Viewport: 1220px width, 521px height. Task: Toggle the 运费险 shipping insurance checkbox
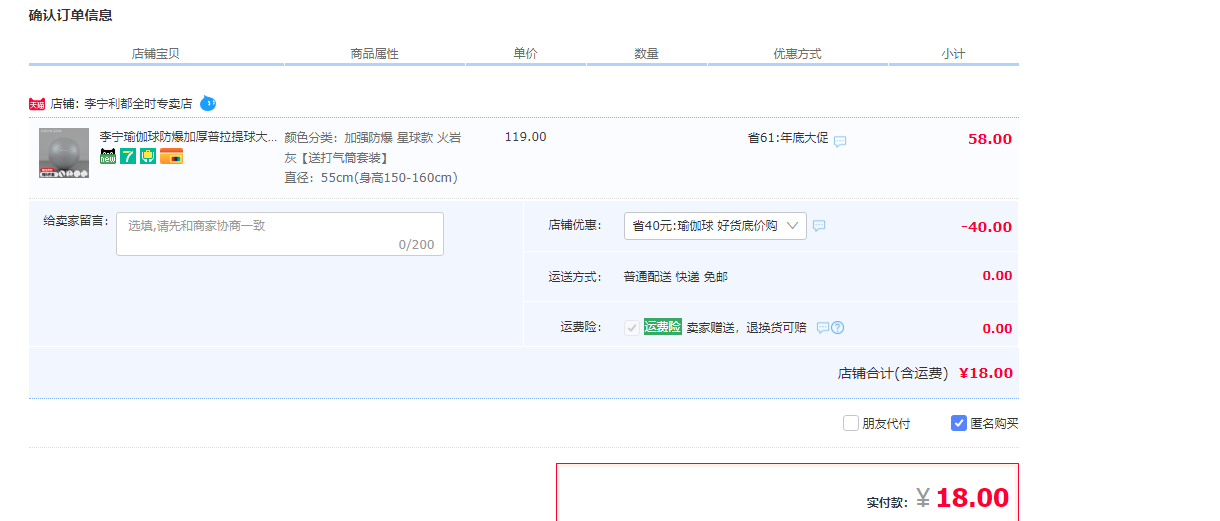(x=632, y=328)
